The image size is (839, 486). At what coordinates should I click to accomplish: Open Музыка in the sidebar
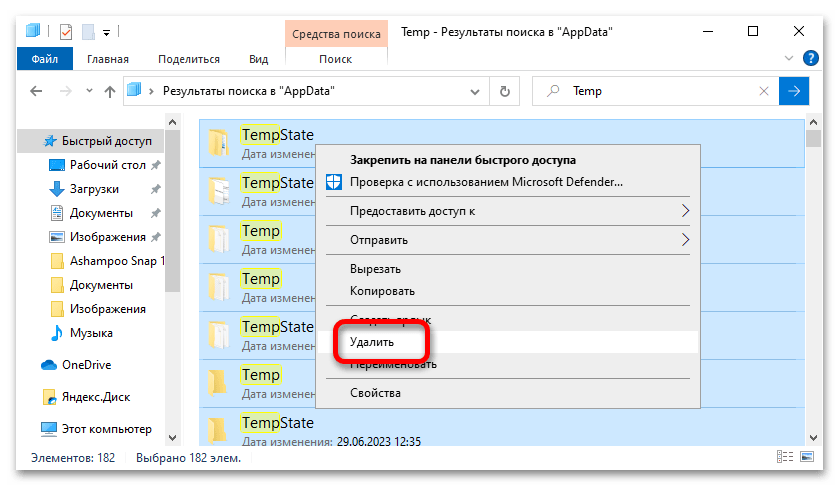[91, 333]
